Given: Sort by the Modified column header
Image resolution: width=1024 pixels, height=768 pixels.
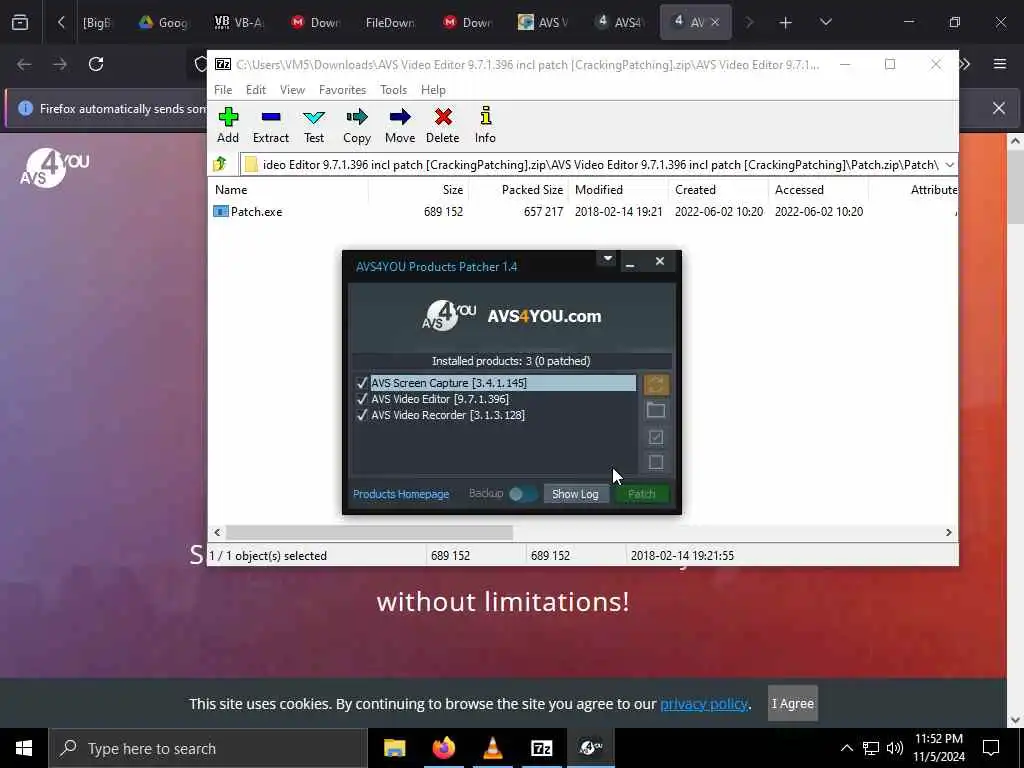Looking at the screenshot, I should [618, 190].
